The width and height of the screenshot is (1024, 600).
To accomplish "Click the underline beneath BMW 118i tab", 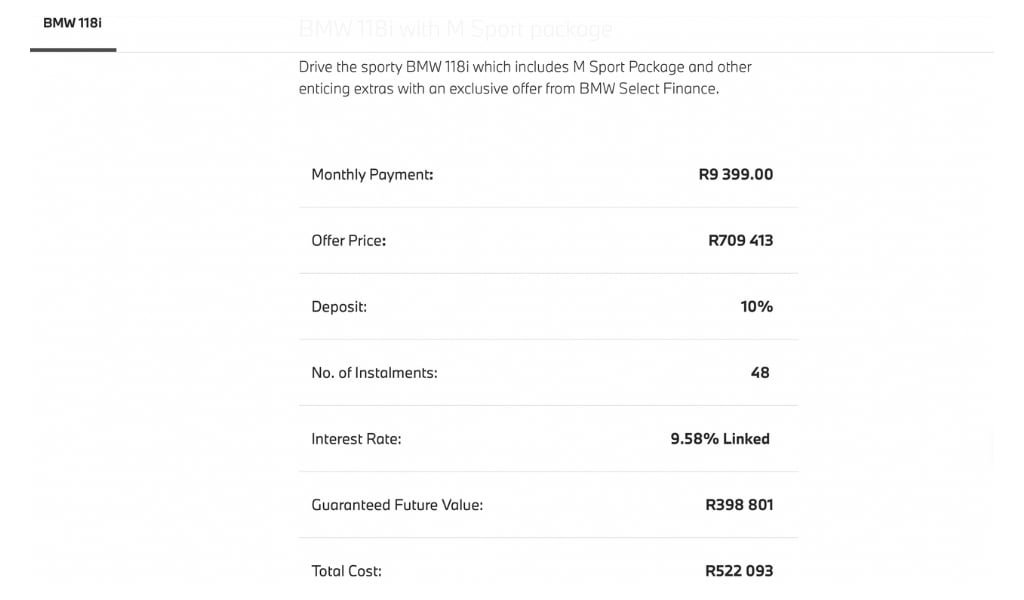I will (73, 50).
